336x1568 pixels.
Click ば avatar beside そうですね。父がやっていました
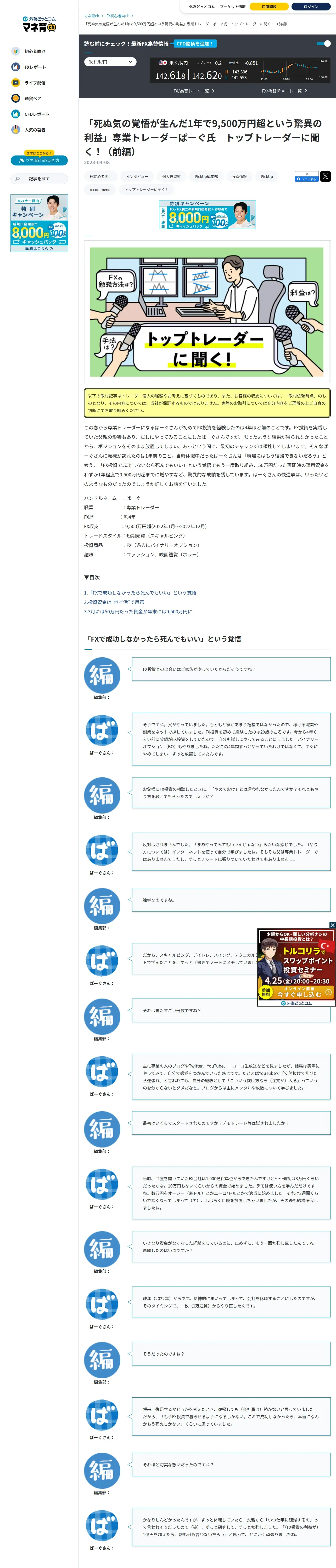[102, 730]
